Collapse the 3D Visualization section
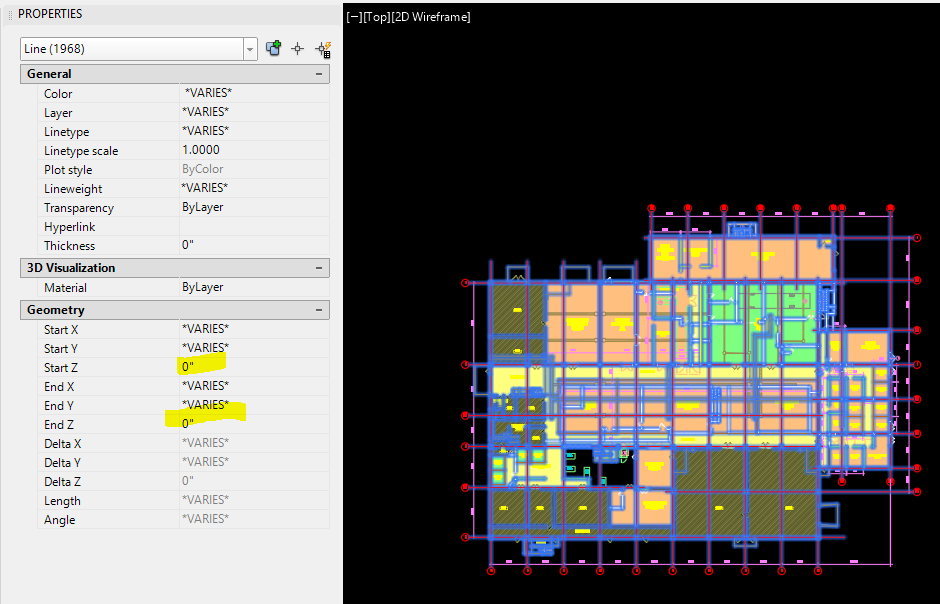940x604 pixels. click(320, 267)
